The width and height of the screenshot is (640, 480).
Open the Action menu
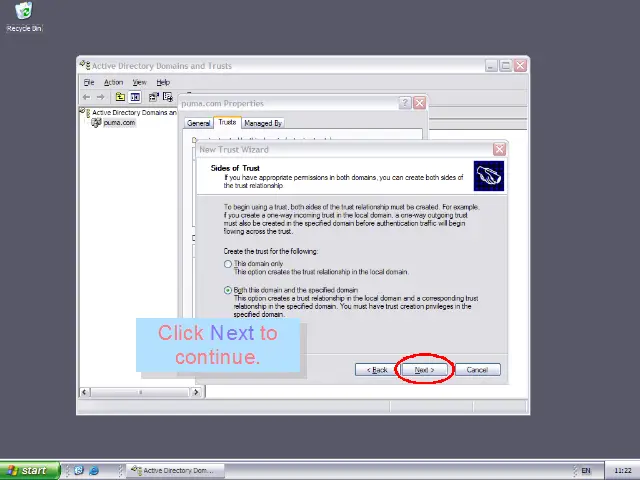point(113,82)
